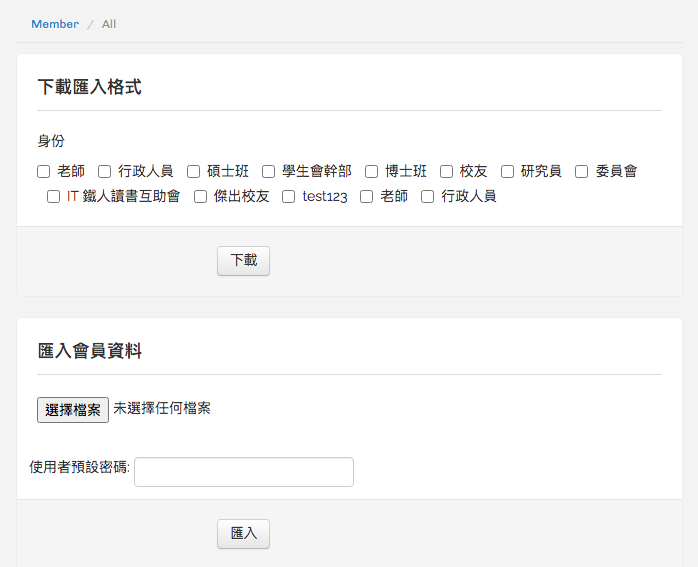Select the 傑出校友 checkbox
This screenshot has height=567, width=698.
click(x=200, y=196)
